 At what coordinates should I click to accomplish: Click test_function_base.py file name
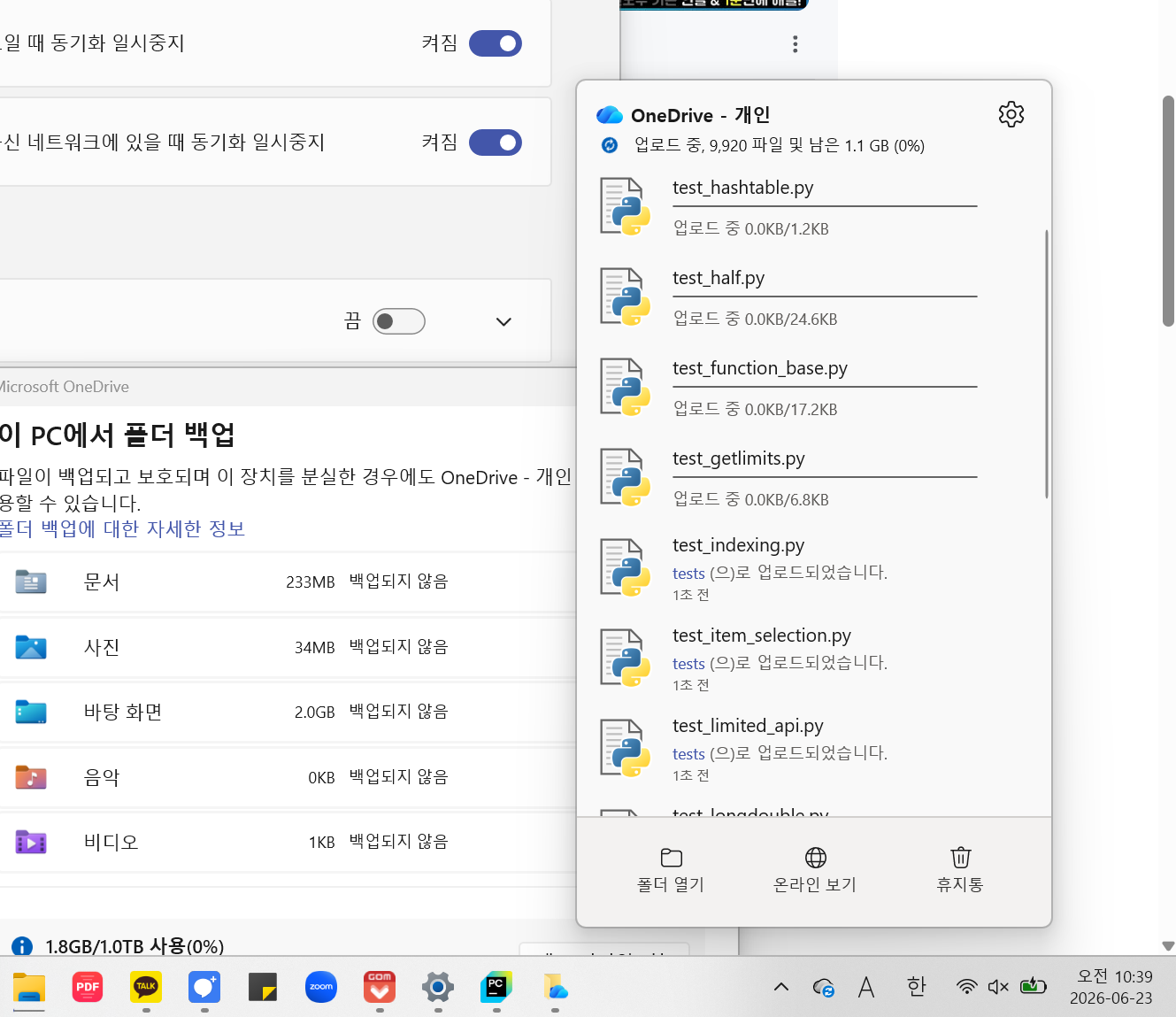click(x=760, y=368)
